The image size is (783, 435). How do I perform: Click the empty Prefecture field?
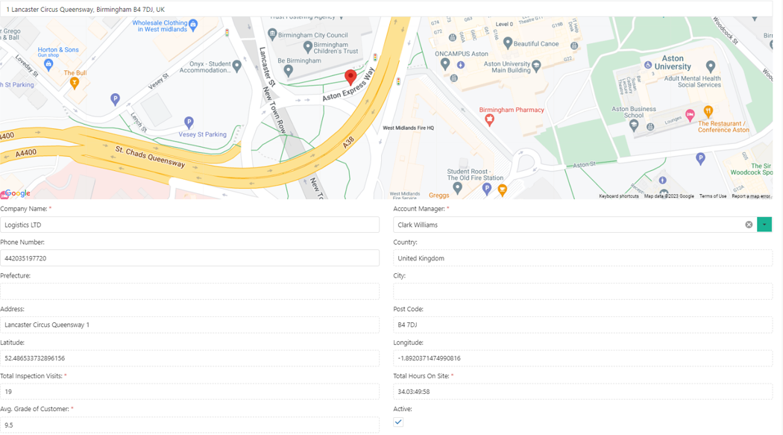(190, 292)
